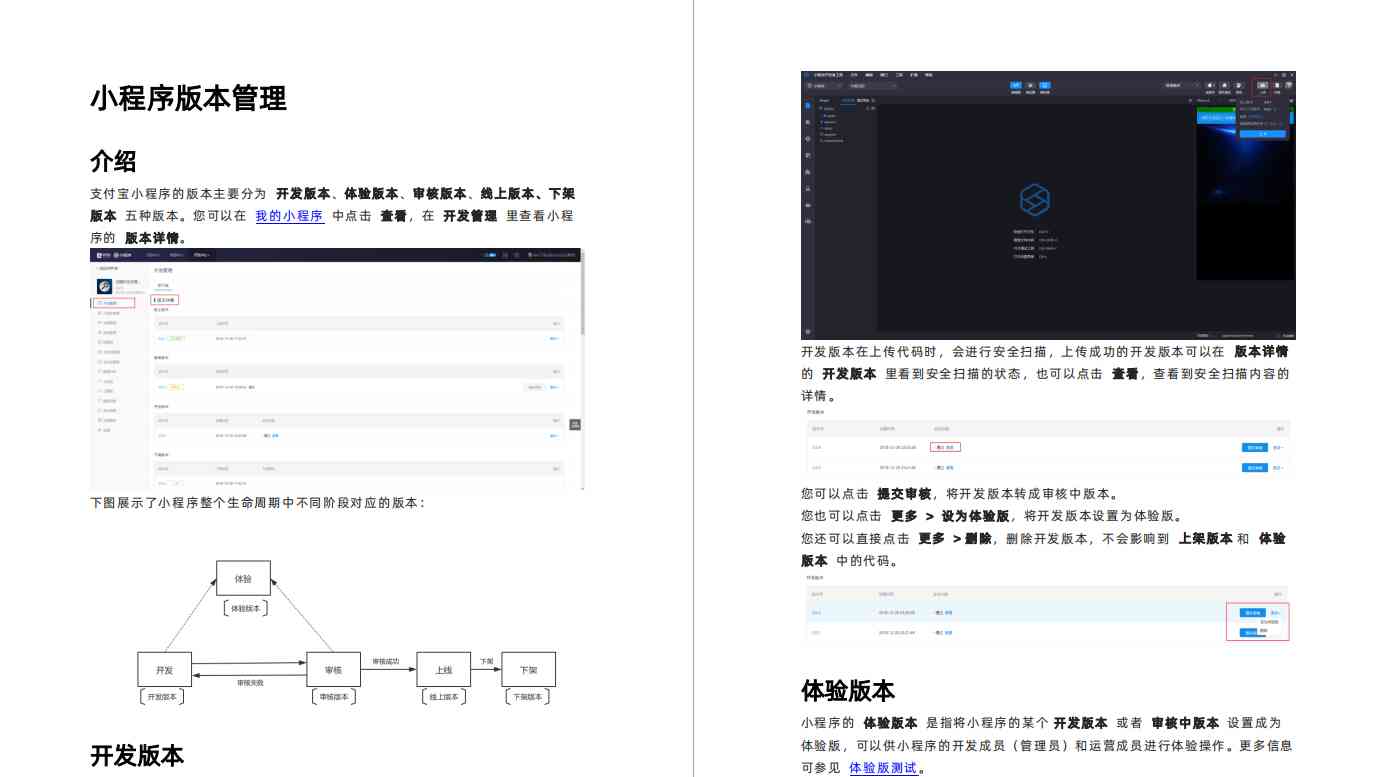Click the bold 开发管理 text in intro paragraph
The height and width of the screenshot is (777, 1375).
click(470, 215)
